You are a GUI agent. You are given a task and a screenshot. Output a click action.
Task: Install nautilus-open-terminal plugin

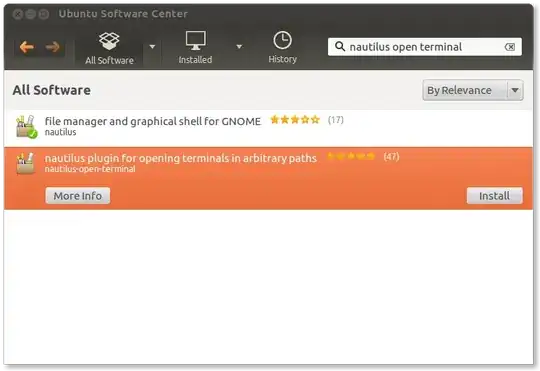[x=495, y=196]
